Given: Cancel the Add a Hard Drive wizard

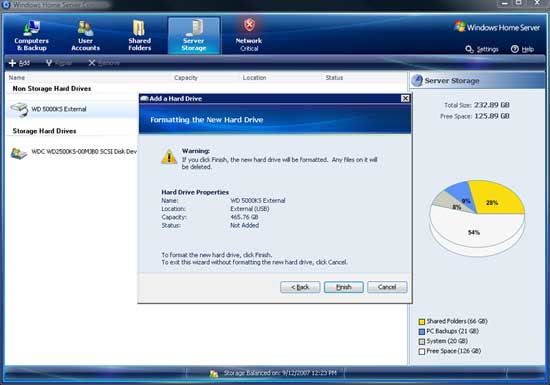Looking at the screenshot, I should pos(387,287).
